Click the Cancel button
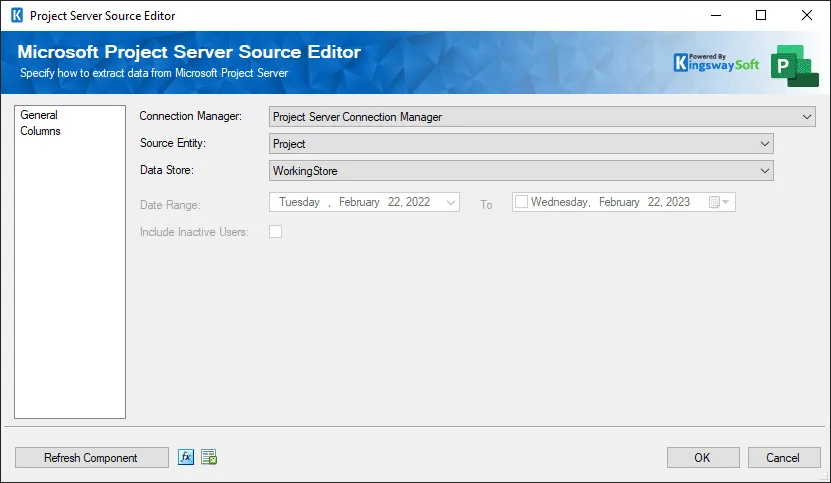 [x=783, y=458]
